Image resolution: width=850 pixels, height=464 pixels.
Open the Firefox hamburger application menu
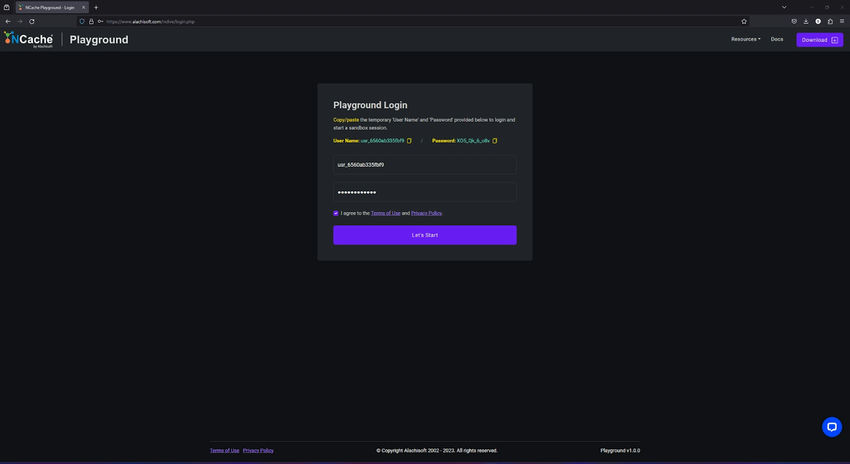tap(842, 22)
